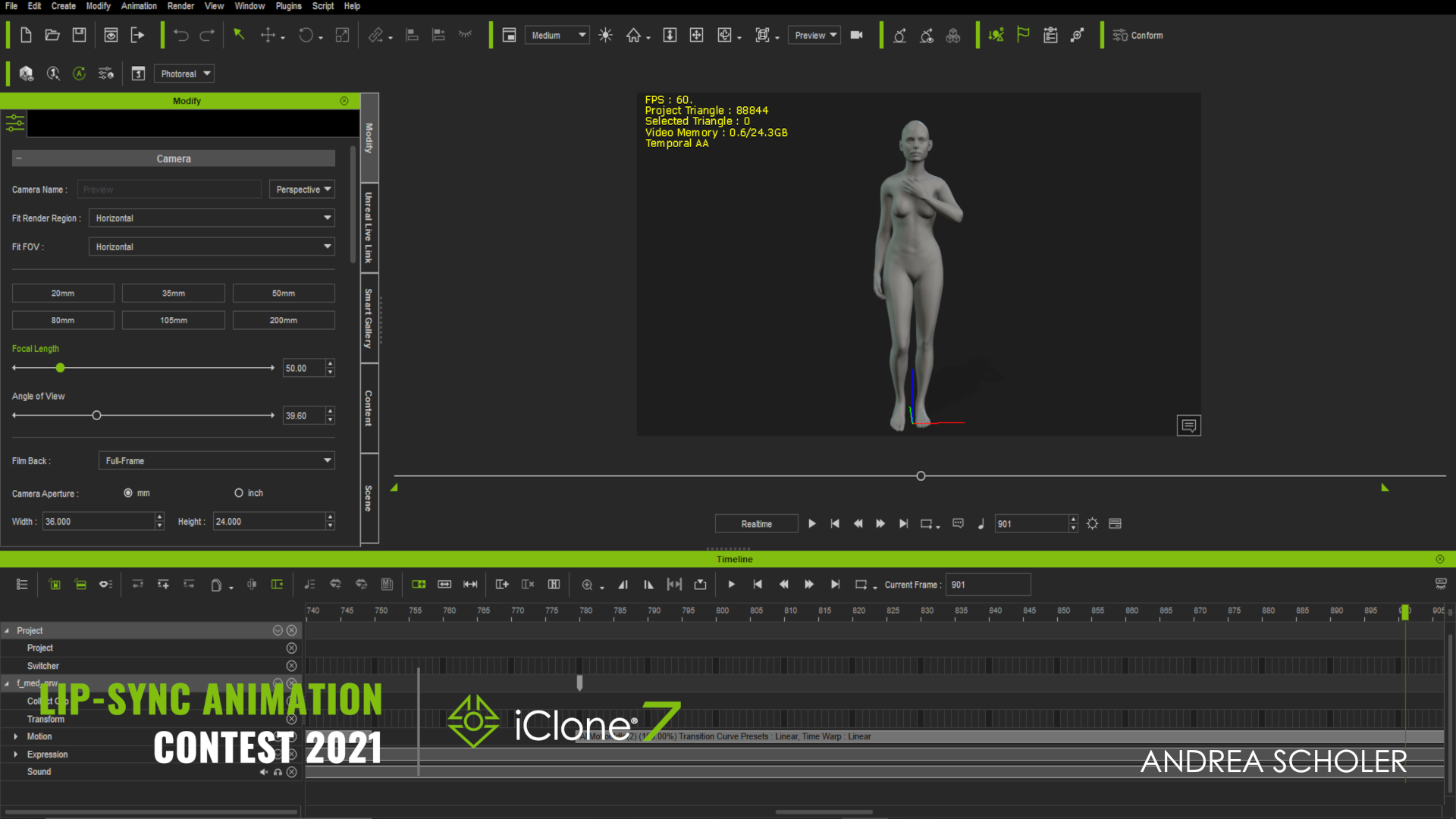Choose the Move transform tool
1456x819 pixels.
pos(268,35)
